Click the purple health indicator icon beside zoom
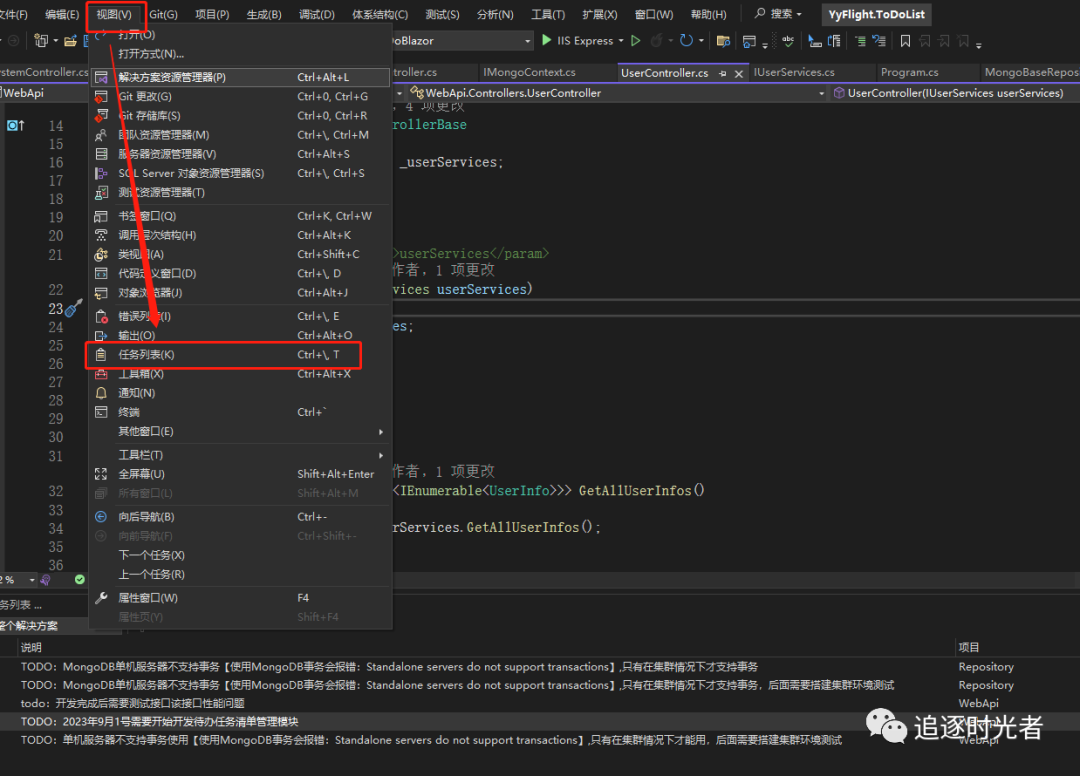 point(45,580)
